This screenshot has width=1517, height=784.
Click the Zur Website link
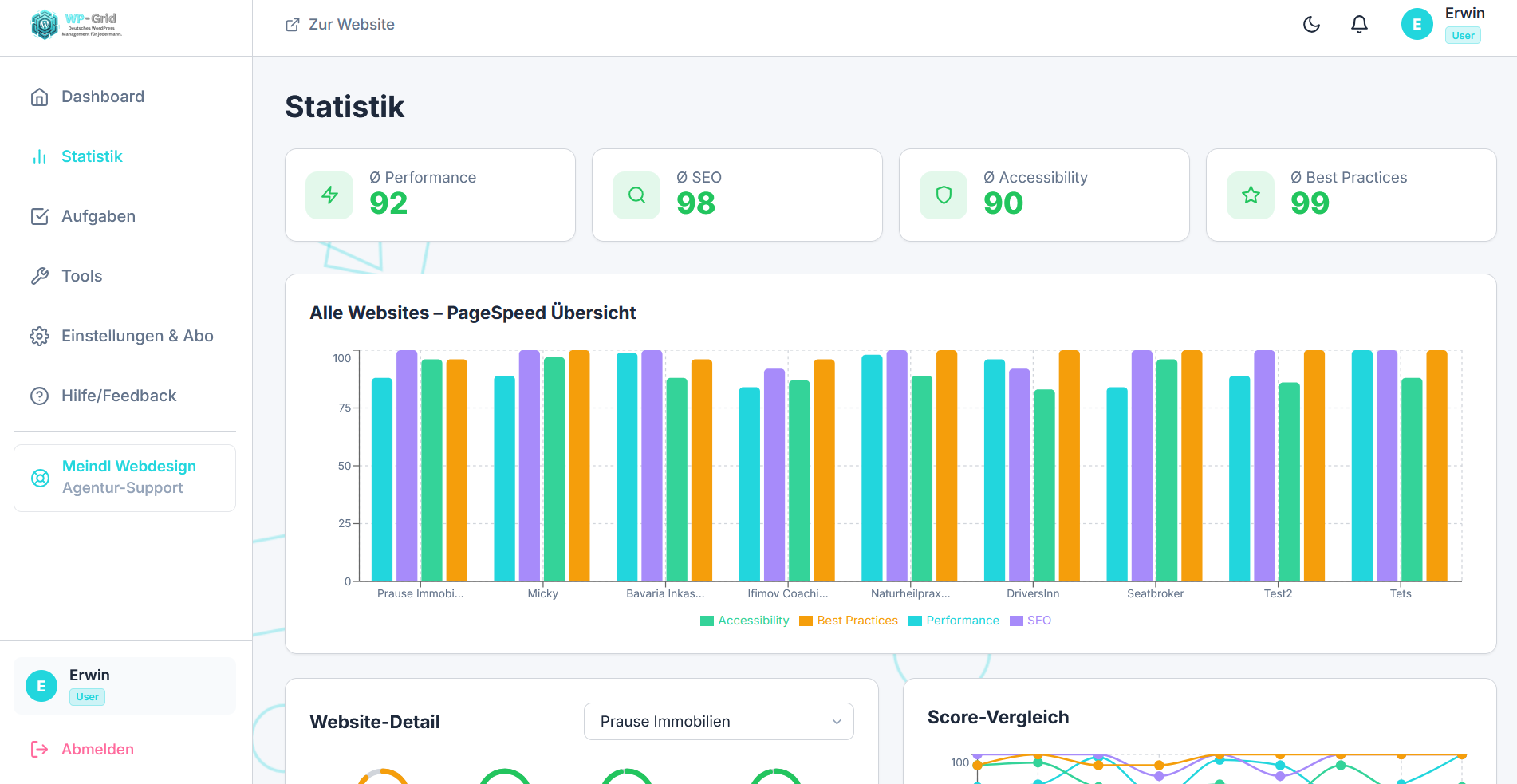click(339, 24)
